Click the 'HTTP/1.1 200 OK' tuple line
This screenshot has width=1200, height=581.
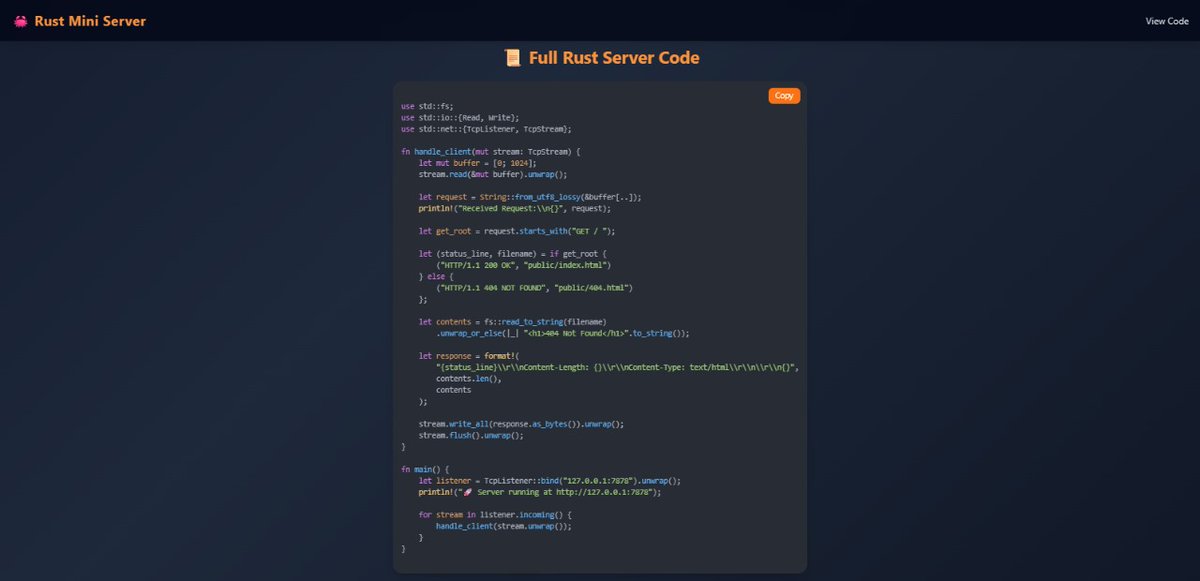click(523, 265)
